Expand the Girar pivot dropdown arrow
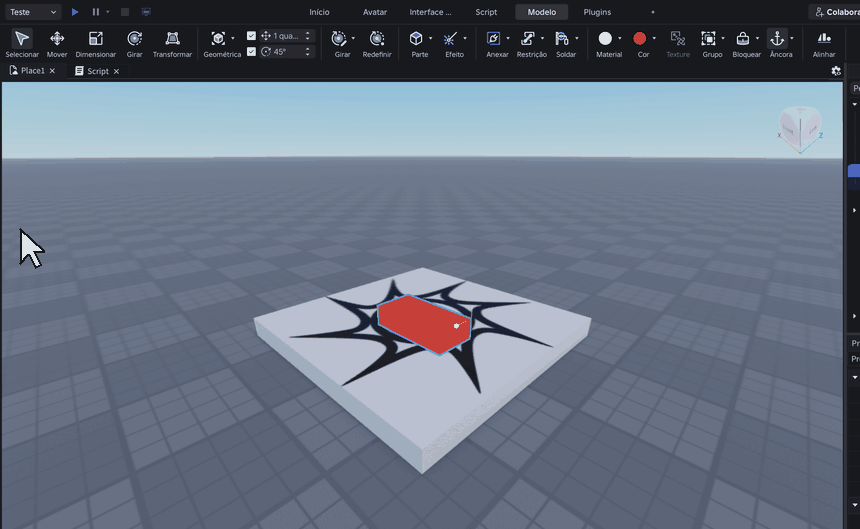The height and width of the screenshot is (529, 860). tap(353, 38)
